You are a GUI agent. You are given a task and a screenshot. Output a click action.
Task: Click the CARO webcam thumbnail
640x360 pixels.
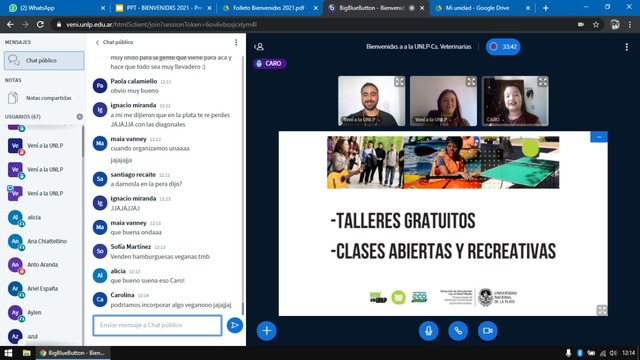515,101
